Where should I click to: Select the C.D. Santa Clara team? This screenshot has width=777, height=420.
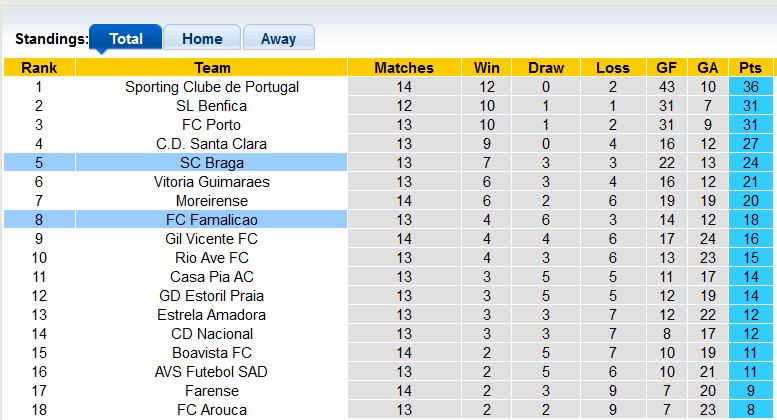pos(212,144)
